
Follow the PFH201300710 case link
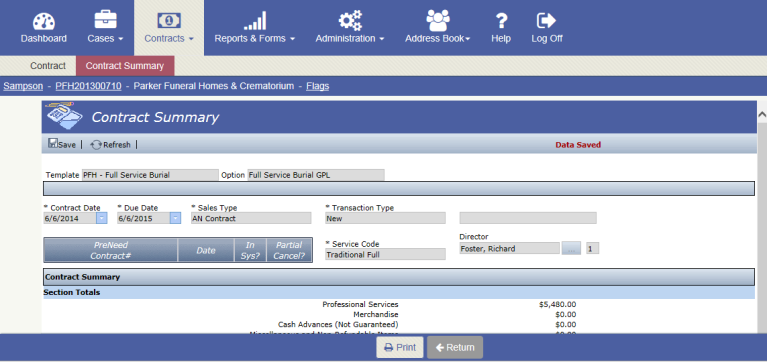click(x=89, y=86)
